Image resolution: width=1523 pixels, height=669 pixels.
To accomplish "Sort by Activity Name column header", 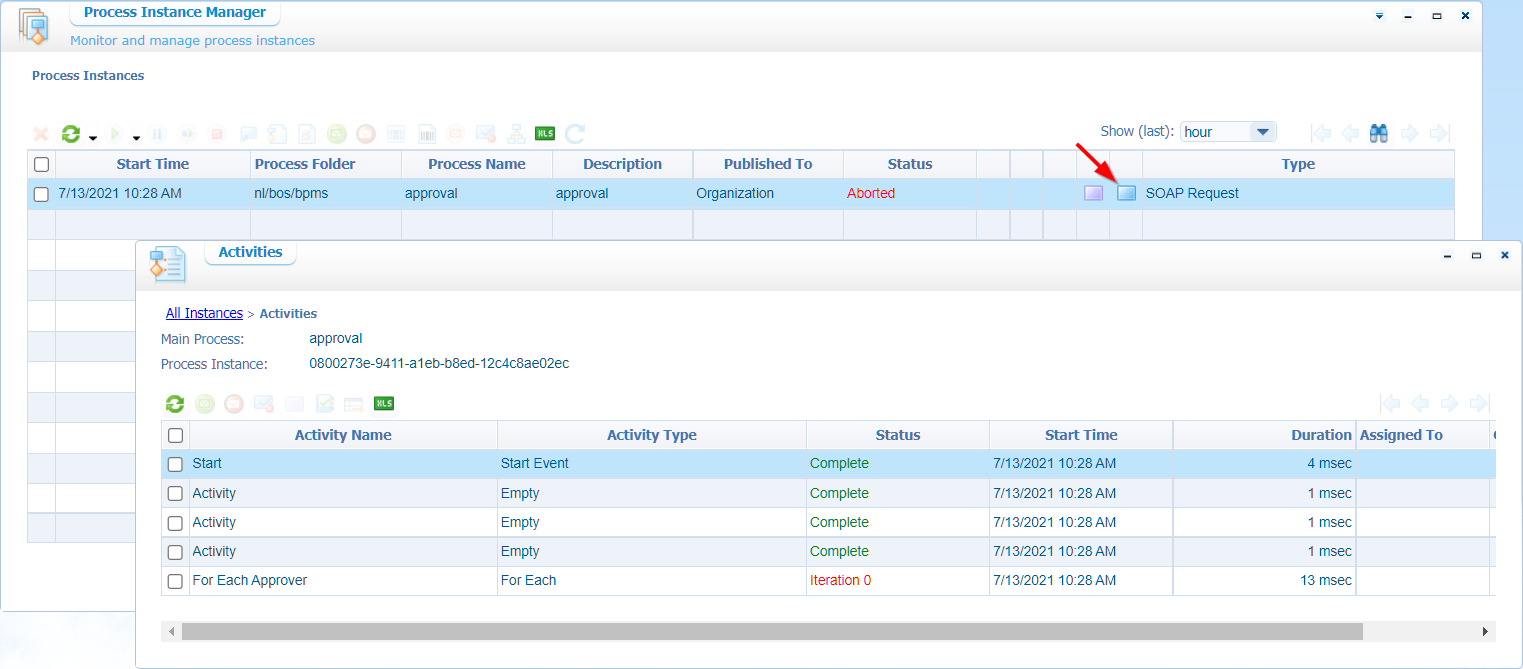I will click(343, 435).
